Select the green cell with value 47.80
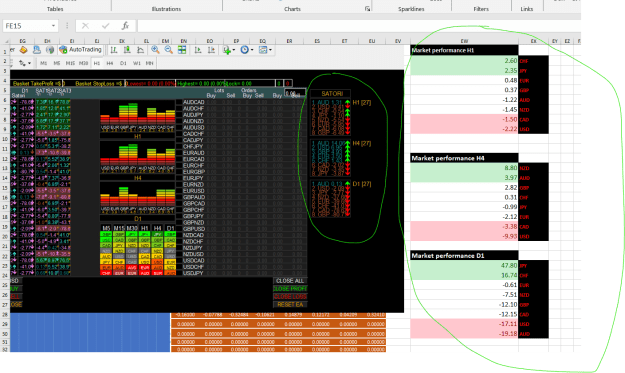The width and height of the screenshot is (625, 373). (x=464, y=265)
